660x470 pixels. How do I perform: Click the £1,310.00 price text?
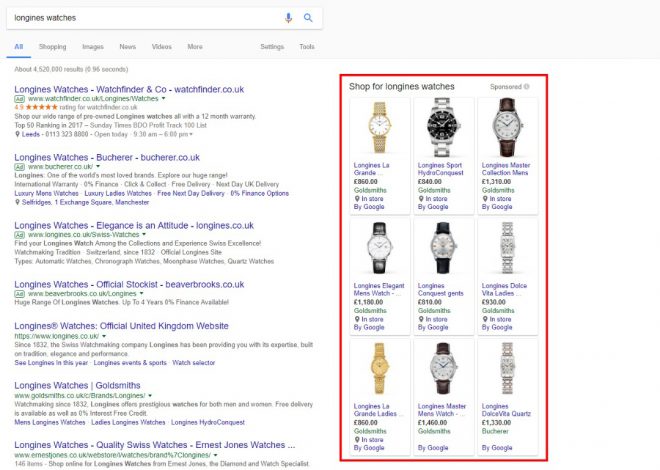pos(496,182)
